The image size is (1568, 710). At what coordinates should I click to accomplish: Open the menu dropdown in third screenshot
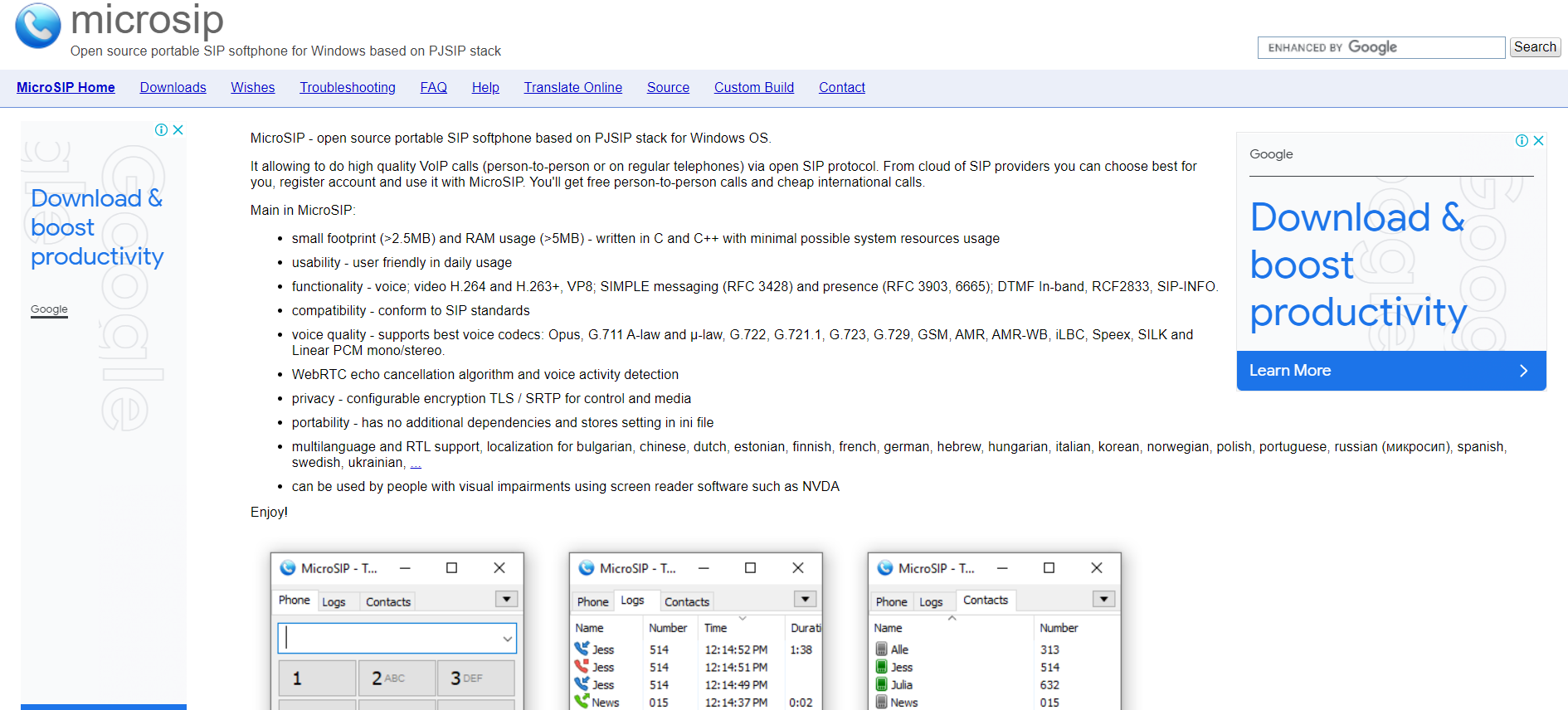[x=1103, y=599]
